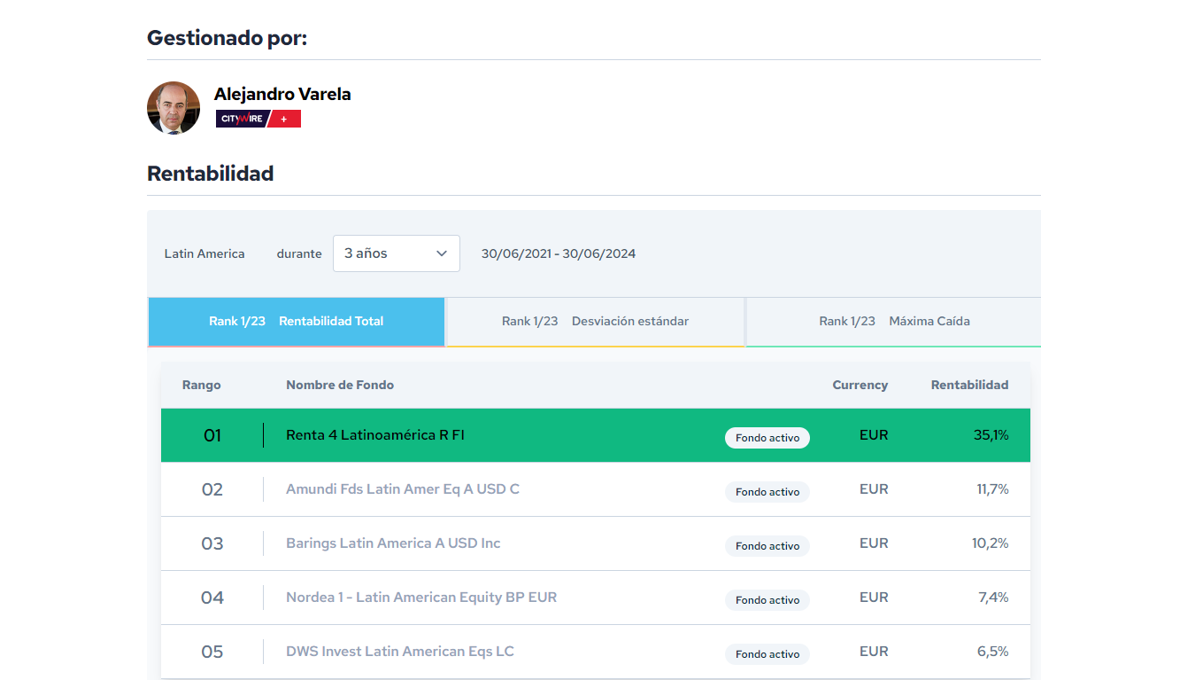Click Fondo activo badge in Amundi row
This screenshot has width=1186, height=699.
767,492
